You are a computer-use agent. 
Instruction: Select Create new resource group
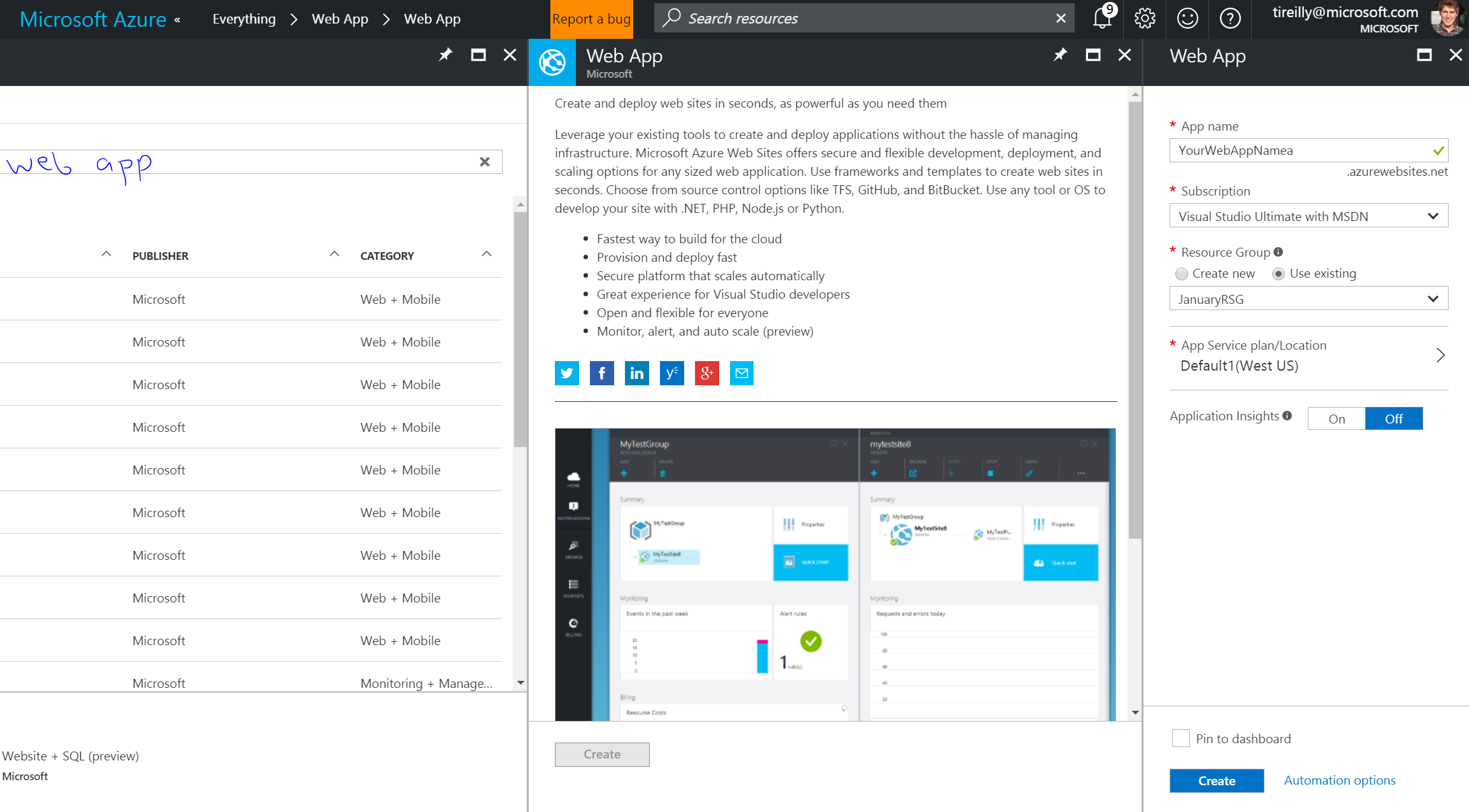(1182, 274)
